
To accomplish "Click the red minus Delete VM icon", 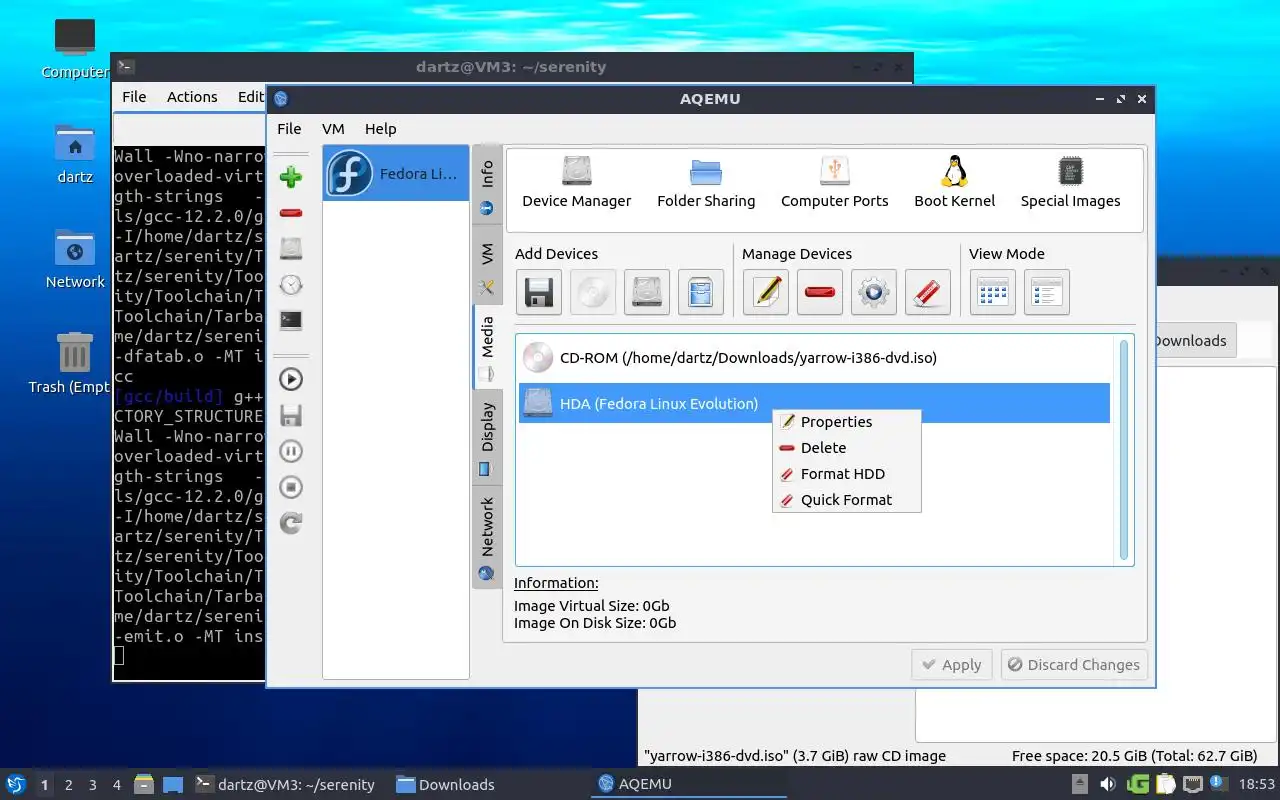I will [x=291, y=212].
